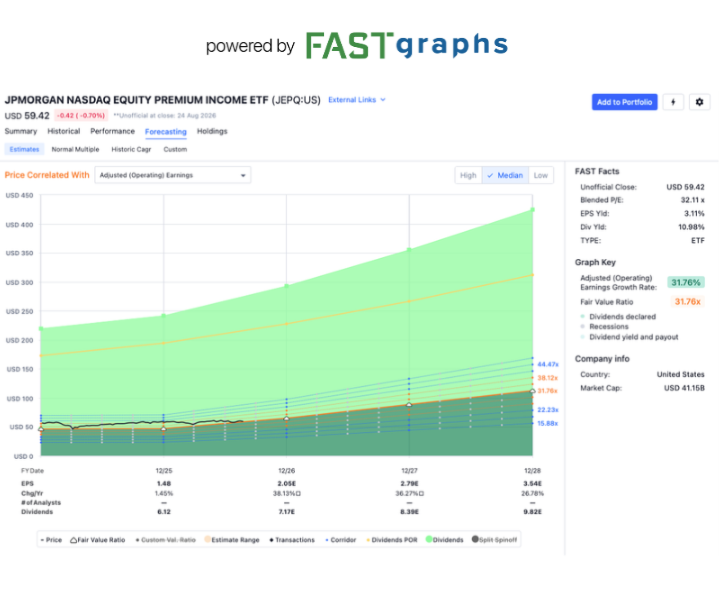Toggle Dividends POR legend entry
Viewport: 719px width, 595px height.
[x=392, y=540]
